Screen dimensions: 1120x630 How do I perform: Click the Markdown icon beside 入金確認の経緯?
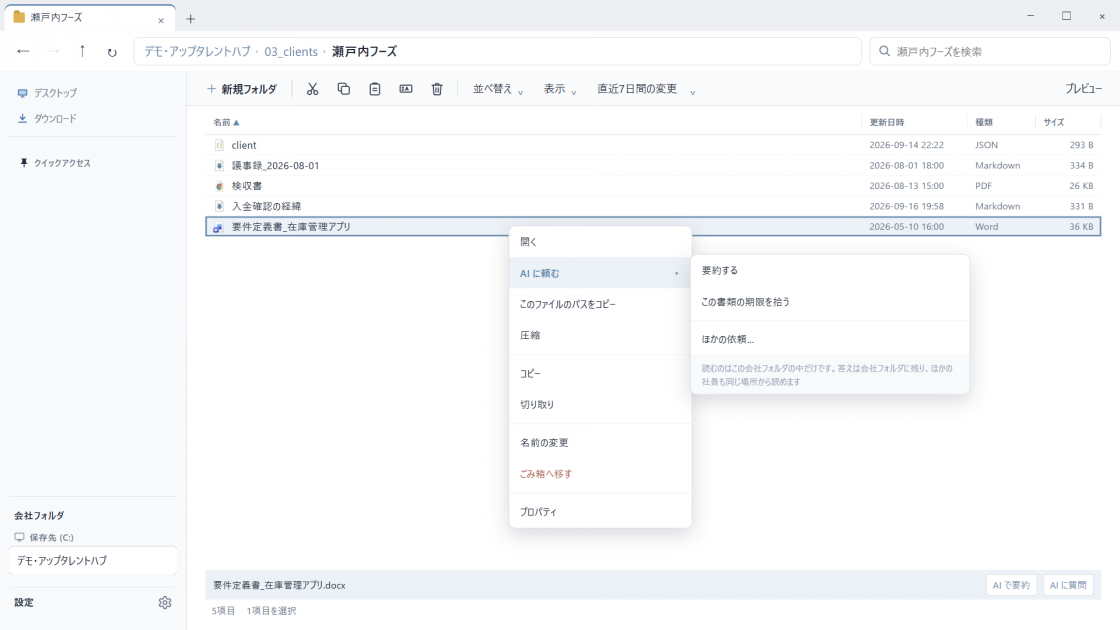point(219,206)
